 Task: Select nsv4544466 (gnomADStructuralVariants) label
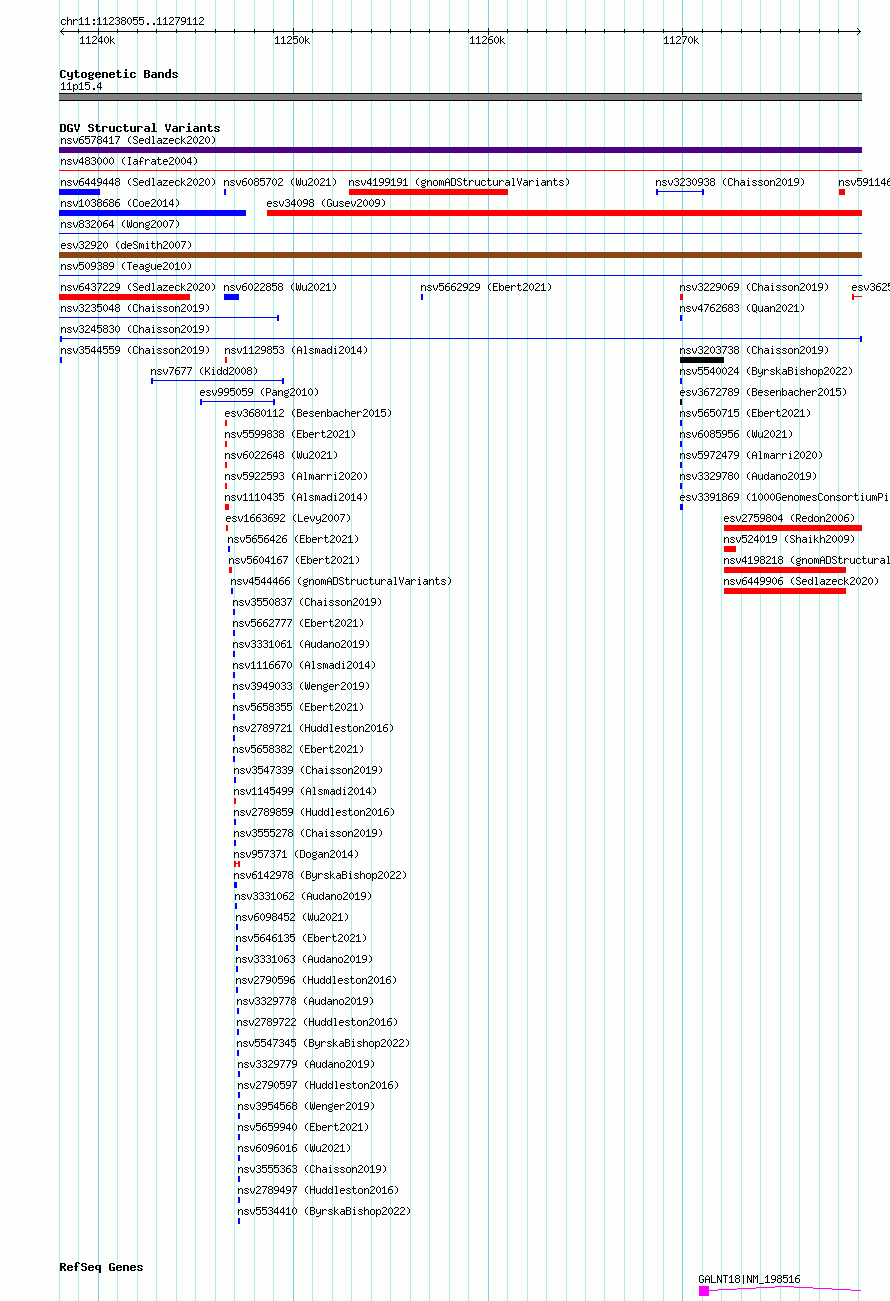pos(341,581)
